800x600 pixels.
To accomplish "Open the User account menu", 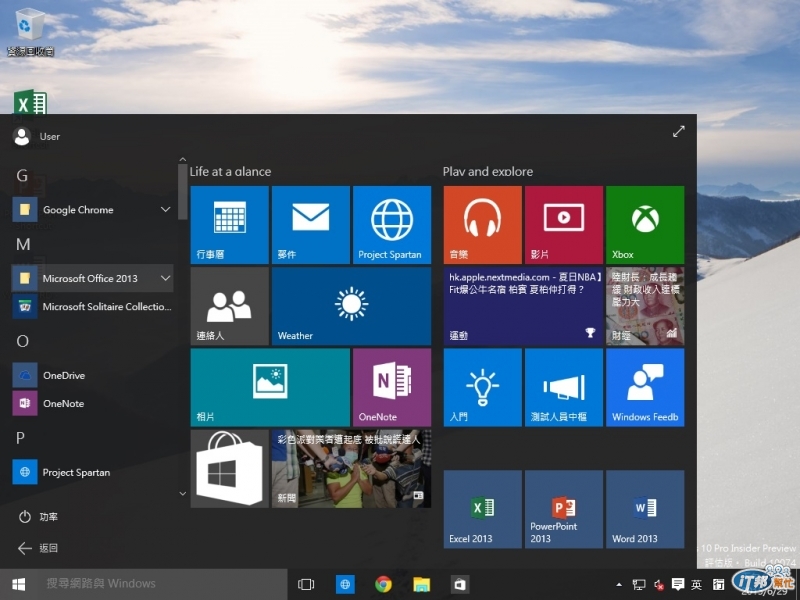I will [37, 136].
